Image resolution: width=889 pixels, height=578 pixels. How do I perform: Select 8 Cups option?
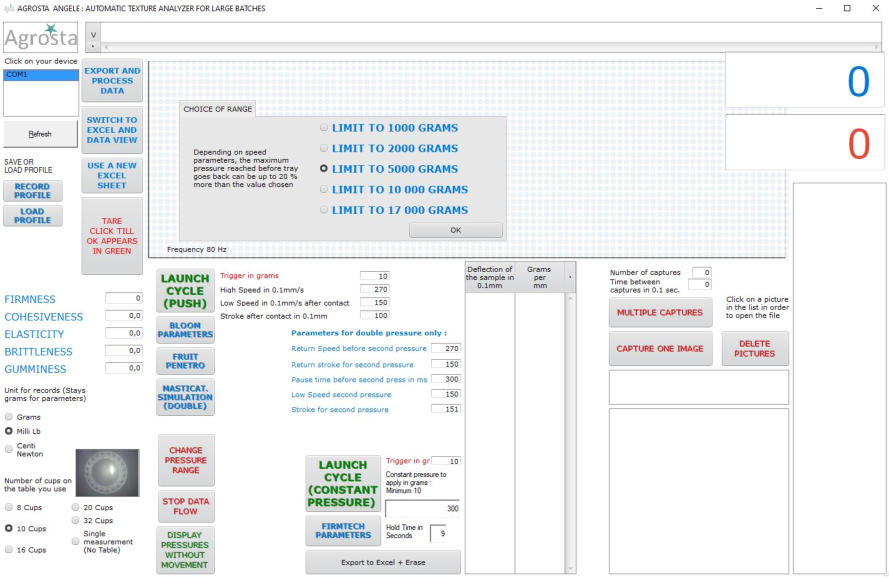tap(9, 507)
